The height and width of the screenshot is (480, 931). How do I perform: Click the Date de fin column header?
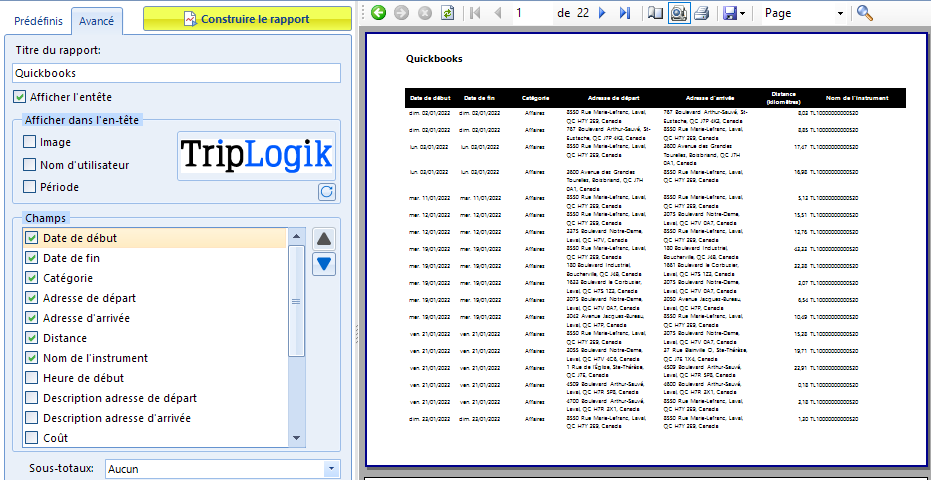479,97
